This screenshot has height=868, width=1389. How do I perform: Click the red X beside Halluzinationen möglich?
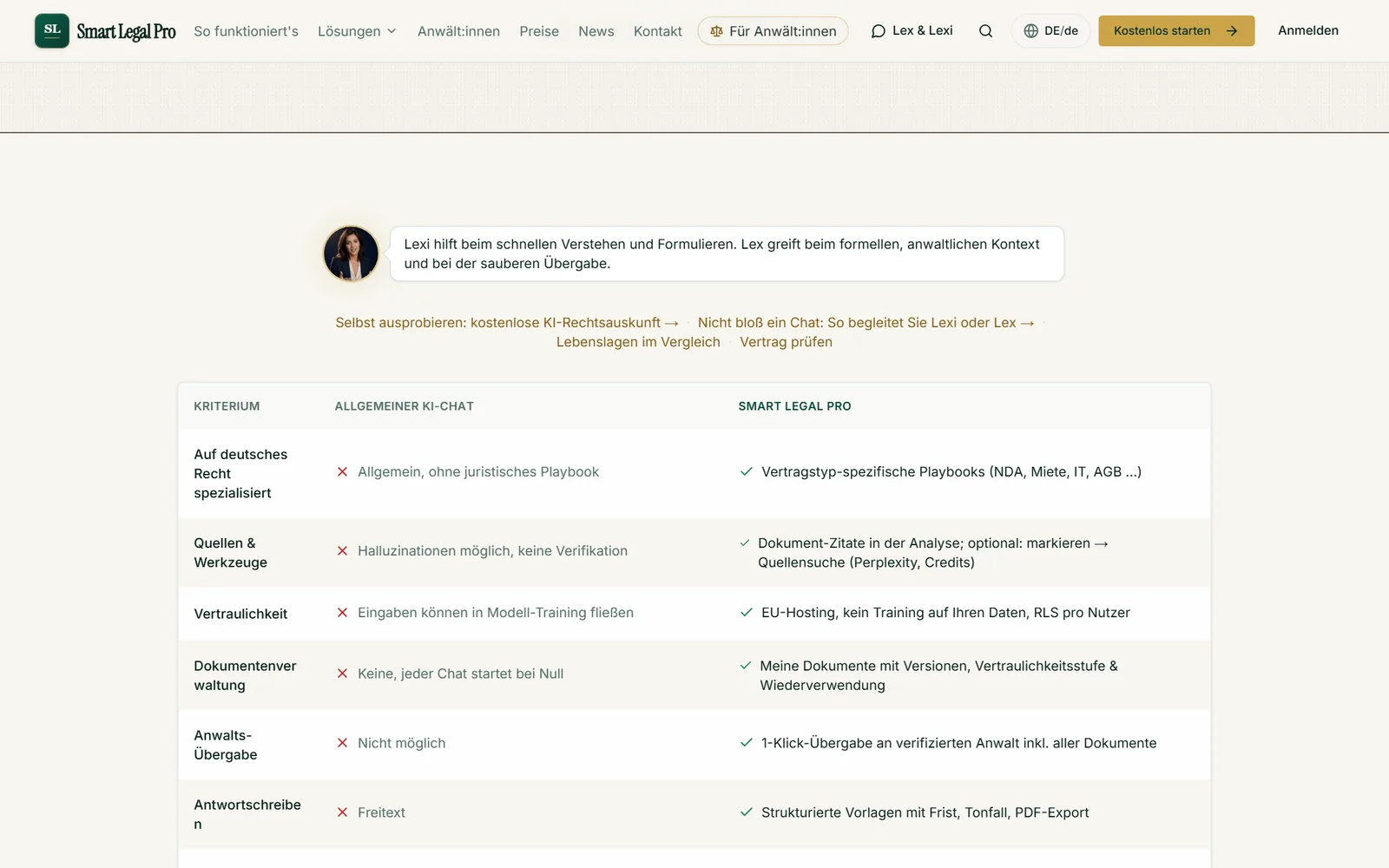click(342, 551)
